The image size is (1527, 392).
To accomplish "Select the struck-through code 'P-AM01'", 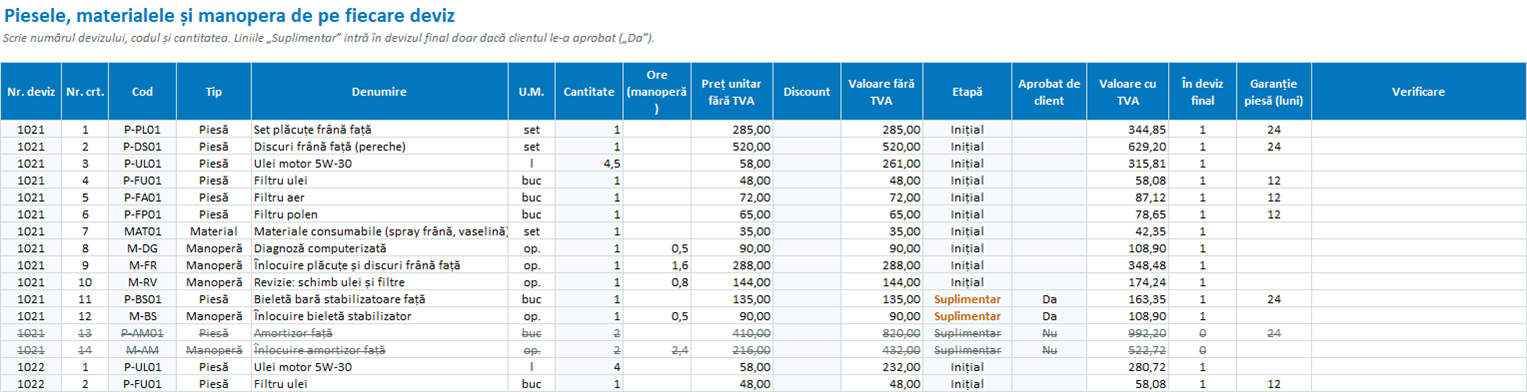I will pyautogui.click(x=143, y=333).
